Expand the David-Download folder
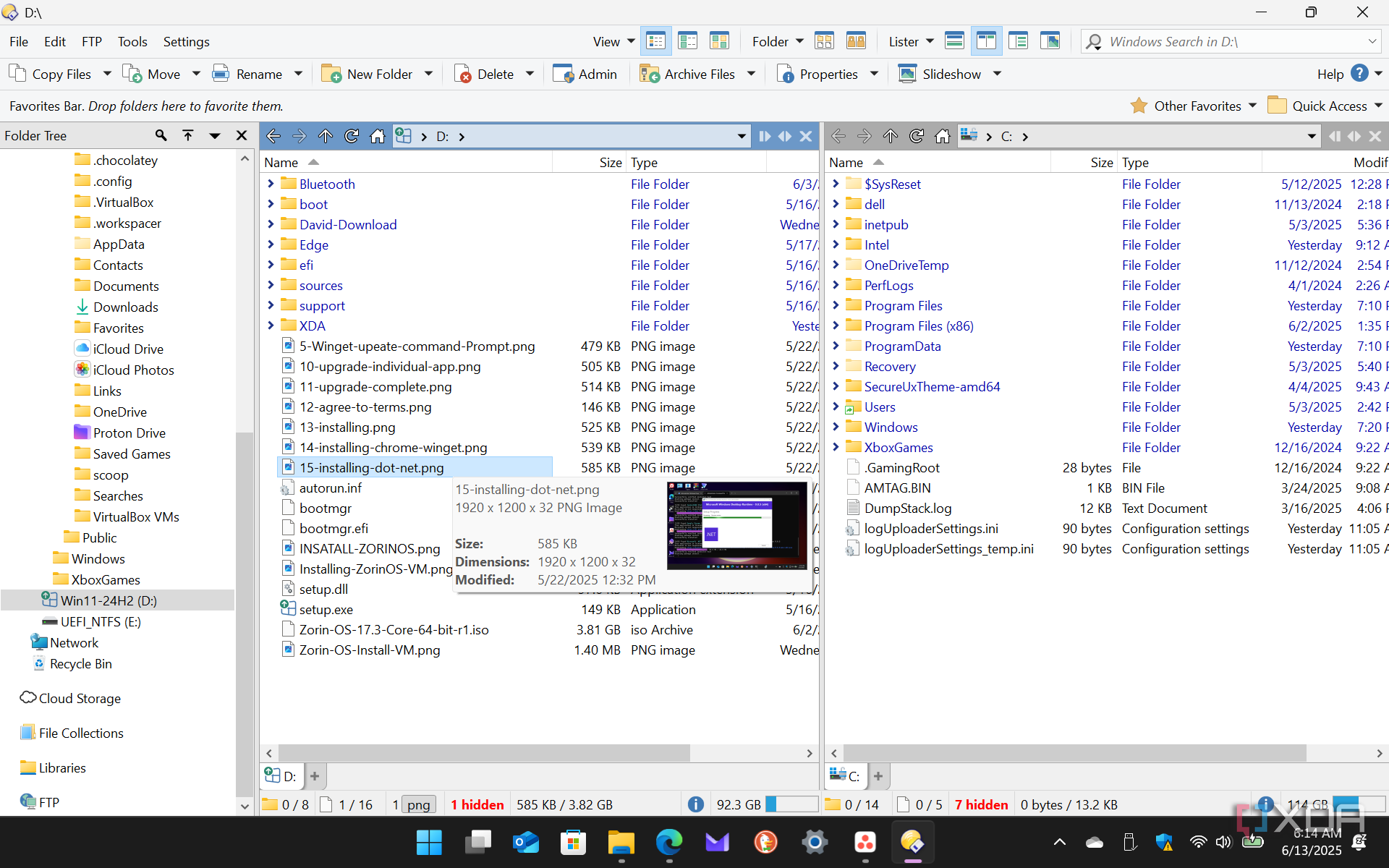The width and height of the screenshot is (1389, 868). 271,224
